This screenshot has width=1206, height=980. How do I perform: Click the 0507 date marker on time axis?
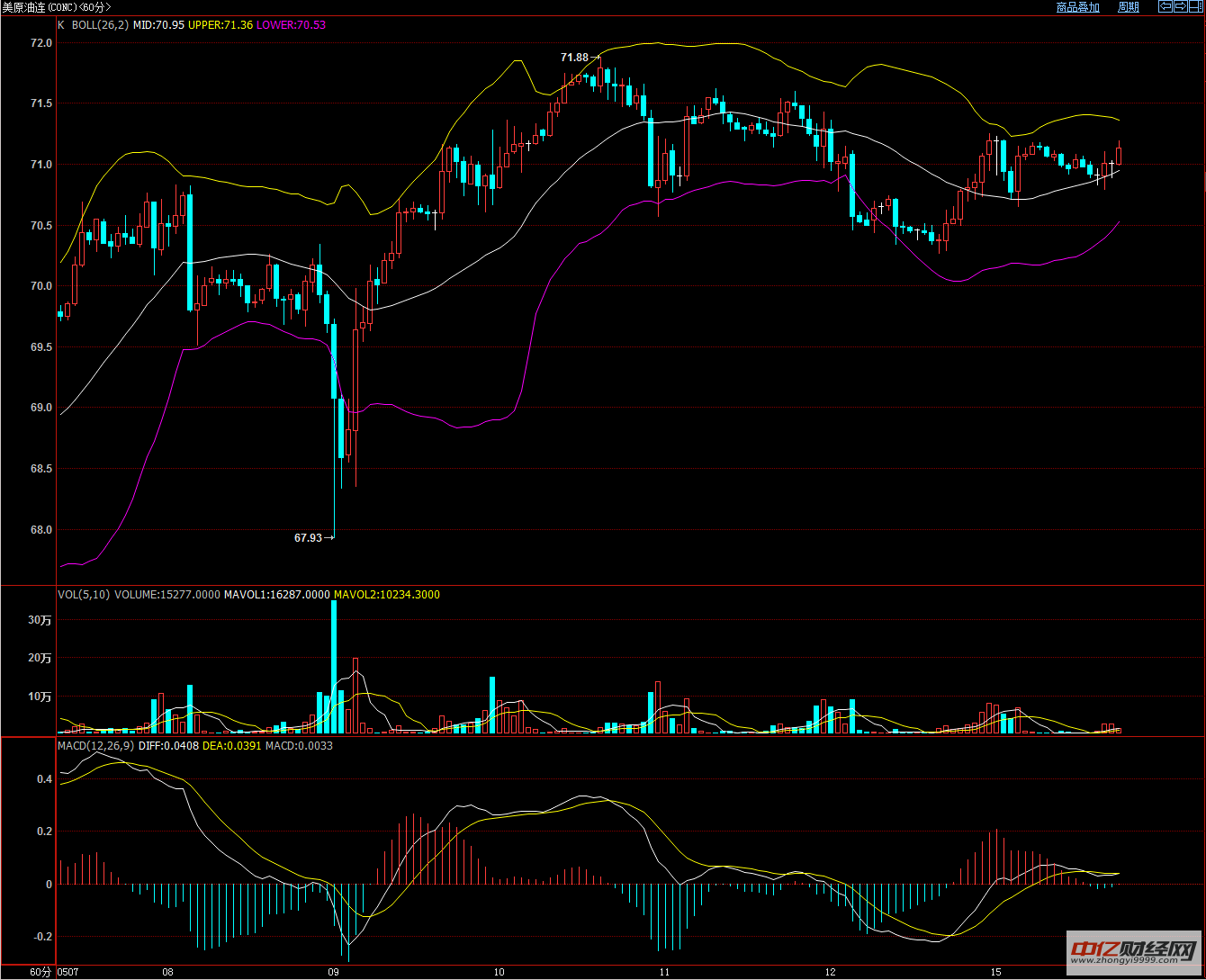pos(67,973)
